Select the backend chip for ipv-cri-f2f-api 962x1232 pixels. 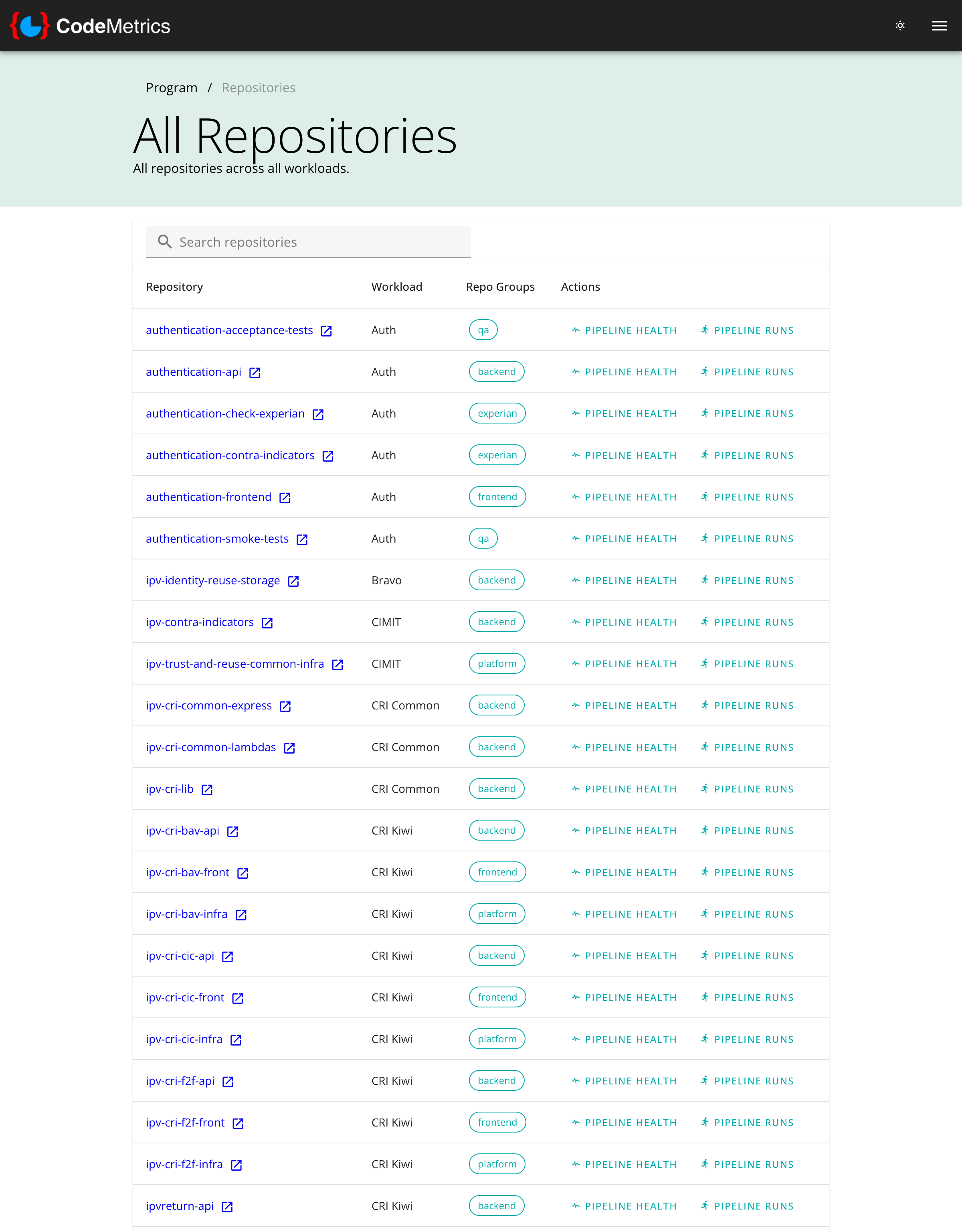coord(496,1081)
